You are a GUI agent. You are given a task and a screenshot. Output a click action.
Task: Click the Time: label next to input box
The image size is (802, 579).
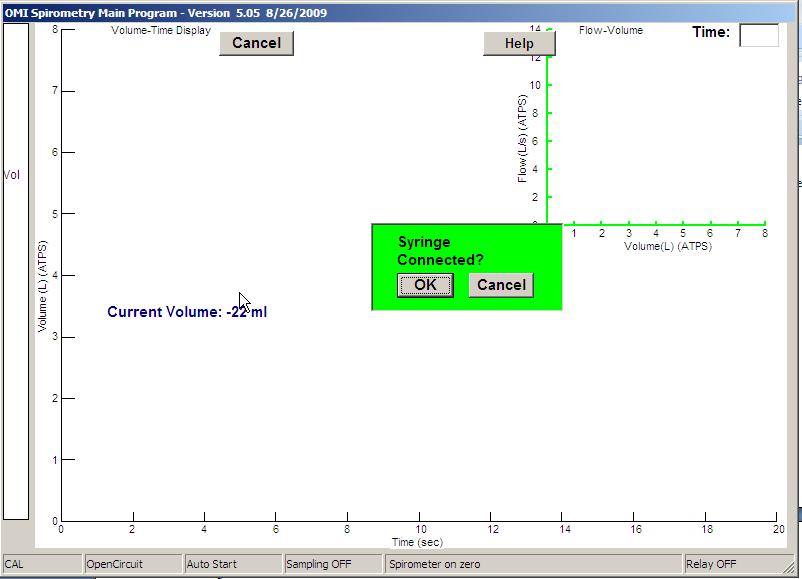tap(711, 32)
